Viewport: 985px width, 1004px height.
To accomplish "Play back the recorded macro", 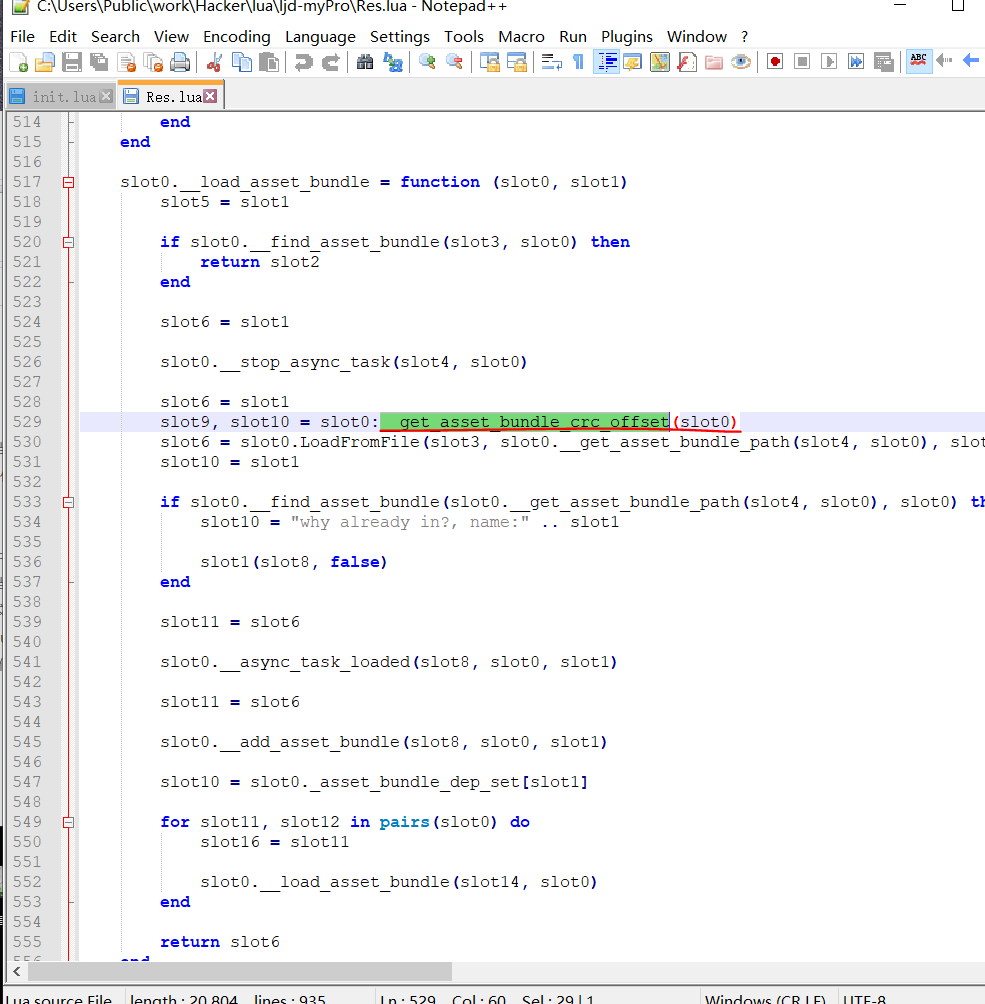I will click(x=829, y=62).
